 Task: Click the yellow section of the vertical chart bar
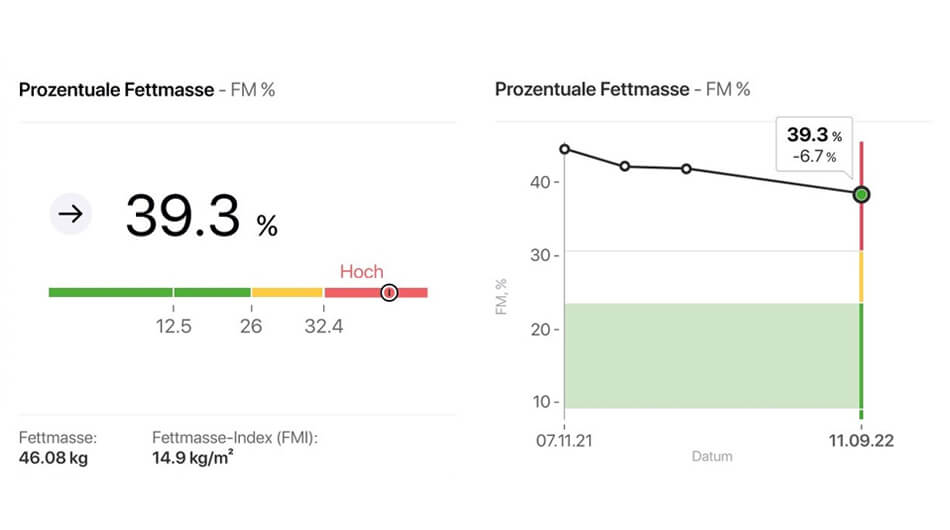861,276
